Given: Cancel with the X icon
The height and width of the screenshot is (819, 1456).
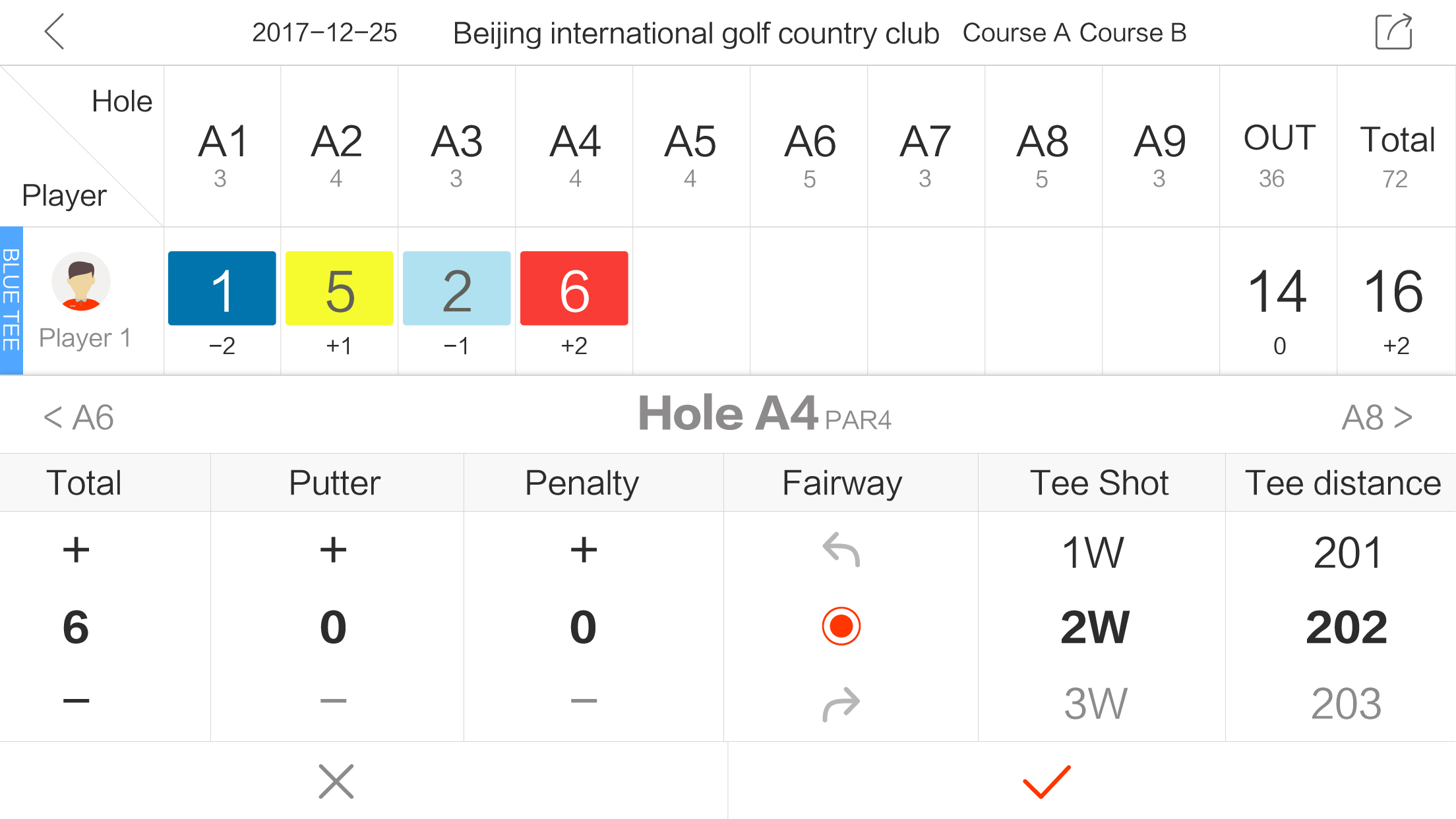Looking at the screenshot, I should point(336,781).
